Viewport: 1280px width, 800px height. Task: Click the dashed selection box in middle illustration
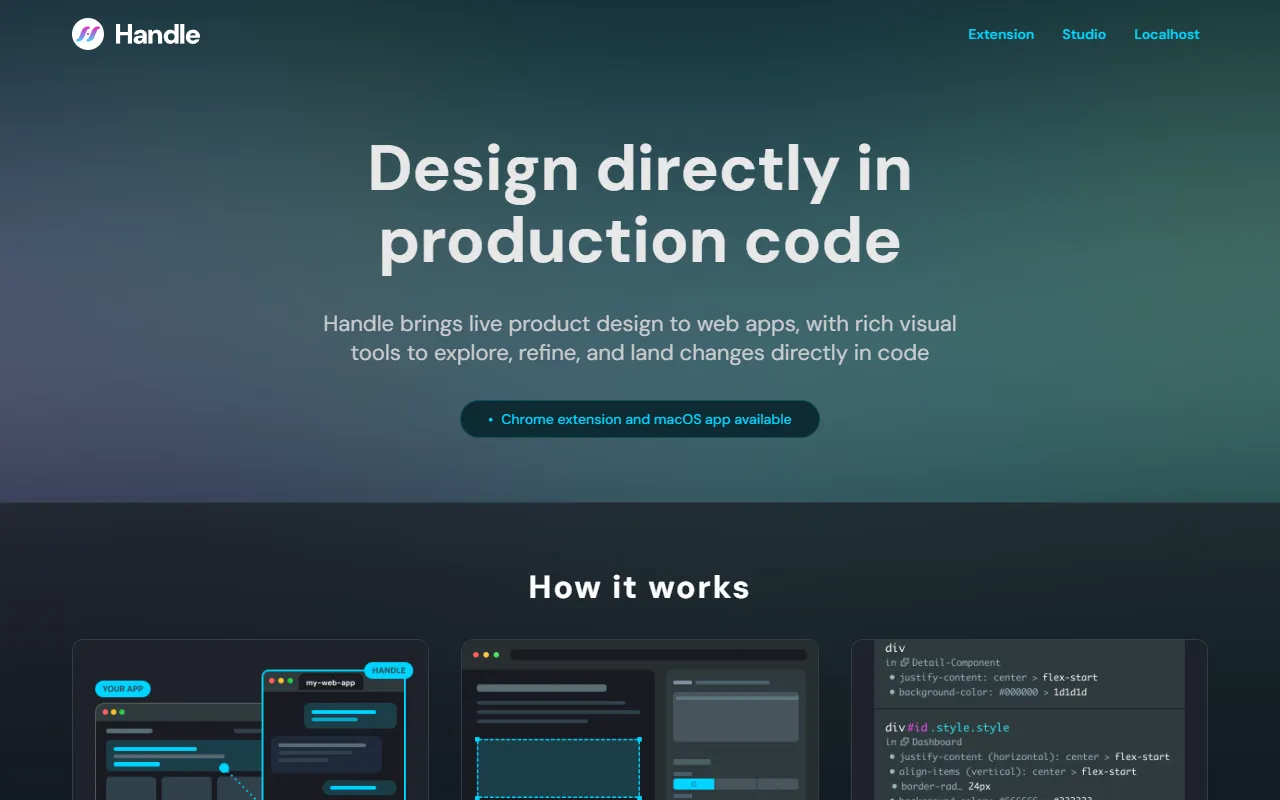558,768
